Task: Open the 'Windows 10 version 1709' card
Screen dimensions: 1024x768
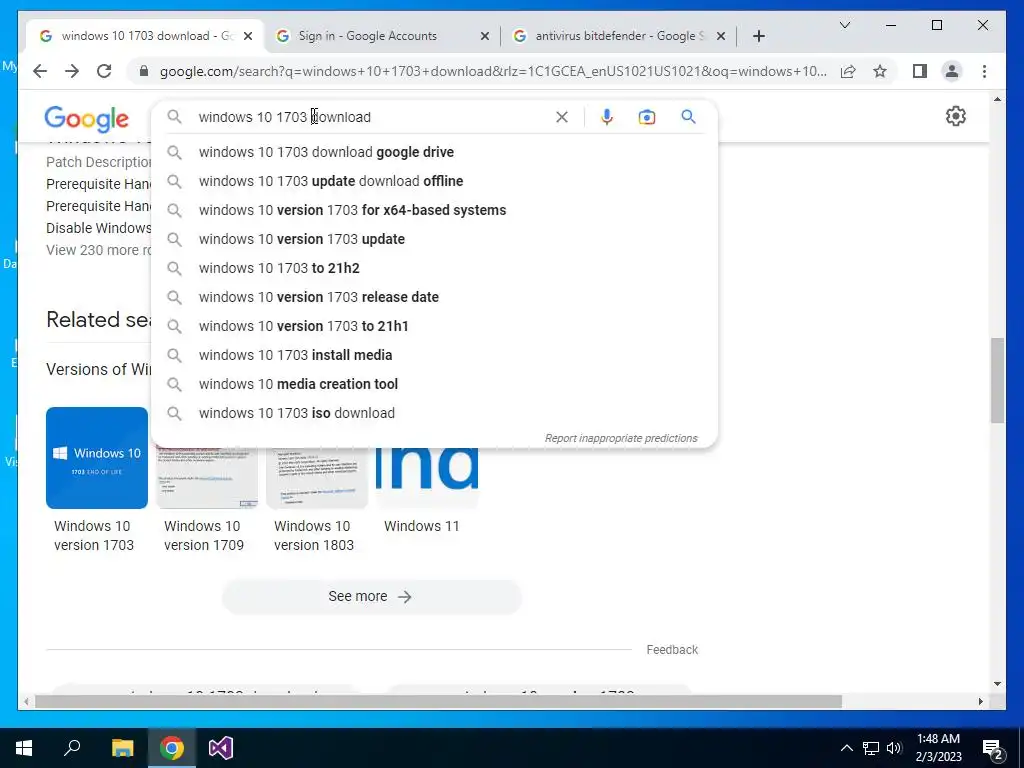Action: (206, 500)
